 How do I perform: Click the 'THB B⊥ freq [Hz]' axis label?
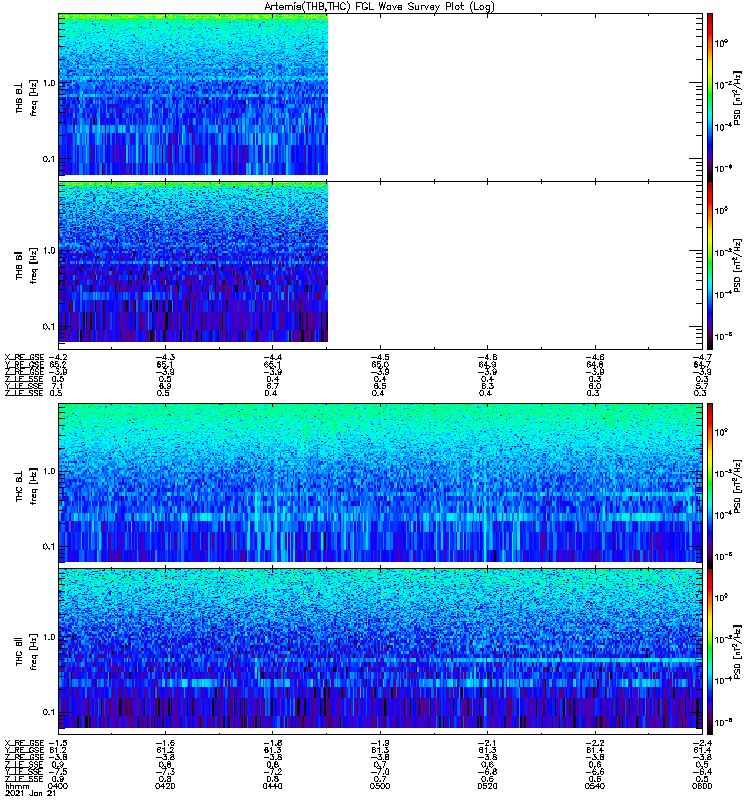coord(27,97)
